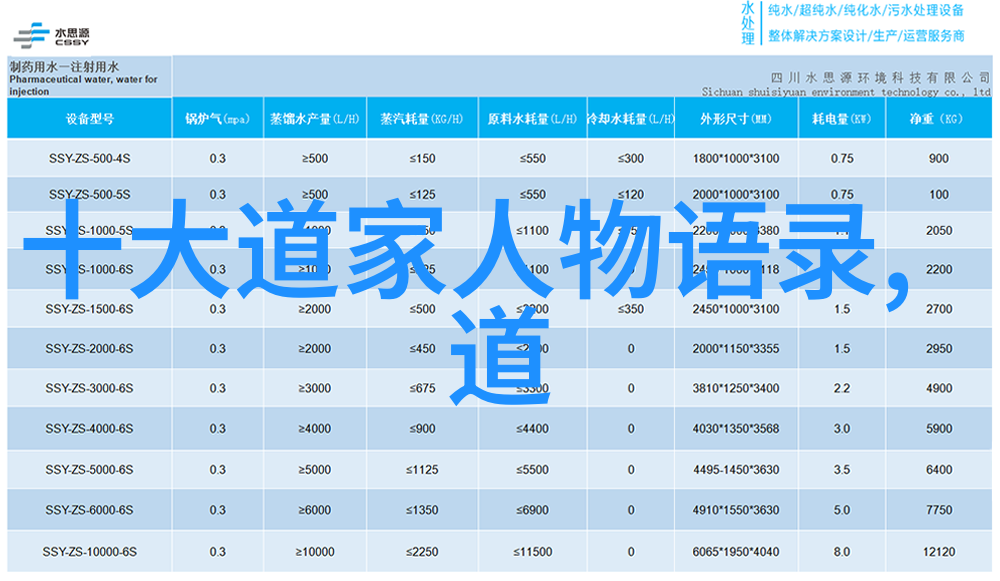Click the raw water value ≤6900

[x=533, y=510]
